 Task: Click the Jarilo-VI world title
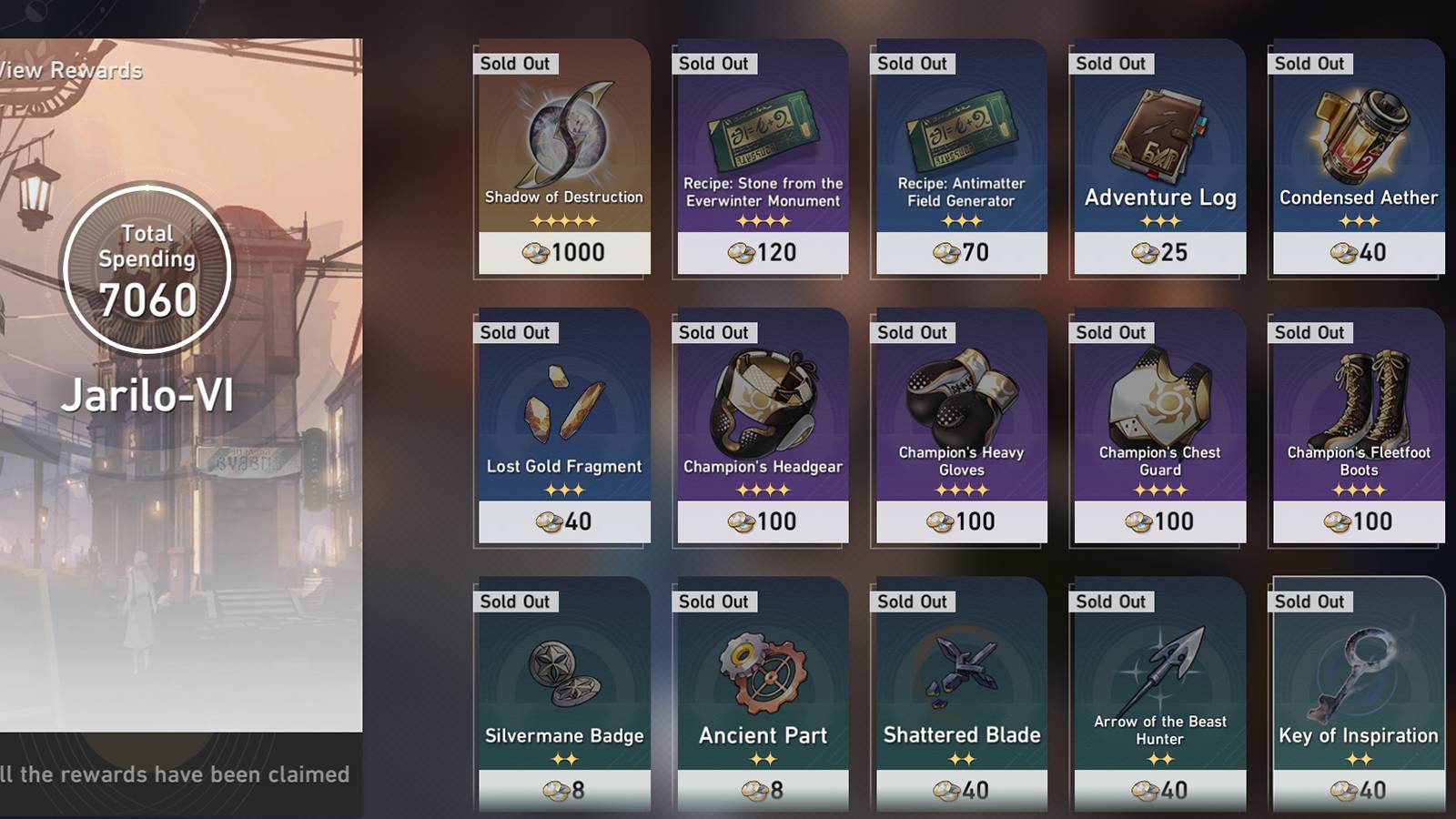pyautogui.click(x=147, y=395)
